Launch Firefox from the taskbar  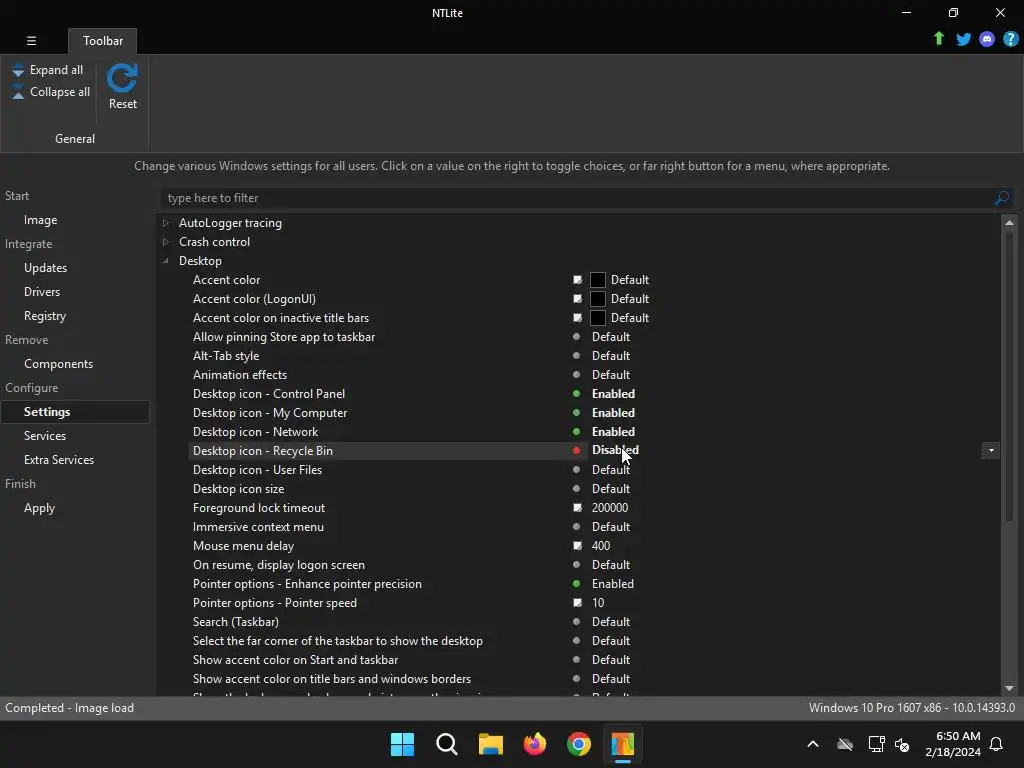(x=535, y=744)
